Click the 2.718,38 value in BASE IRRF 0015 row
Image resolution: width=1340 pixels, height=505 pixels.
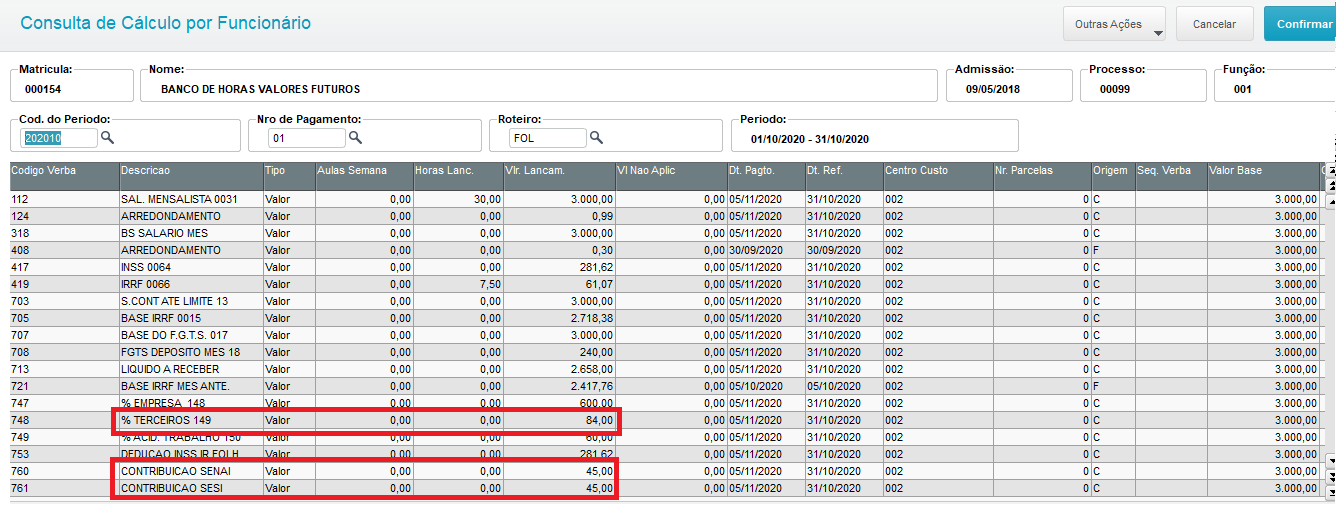point(558,318)
